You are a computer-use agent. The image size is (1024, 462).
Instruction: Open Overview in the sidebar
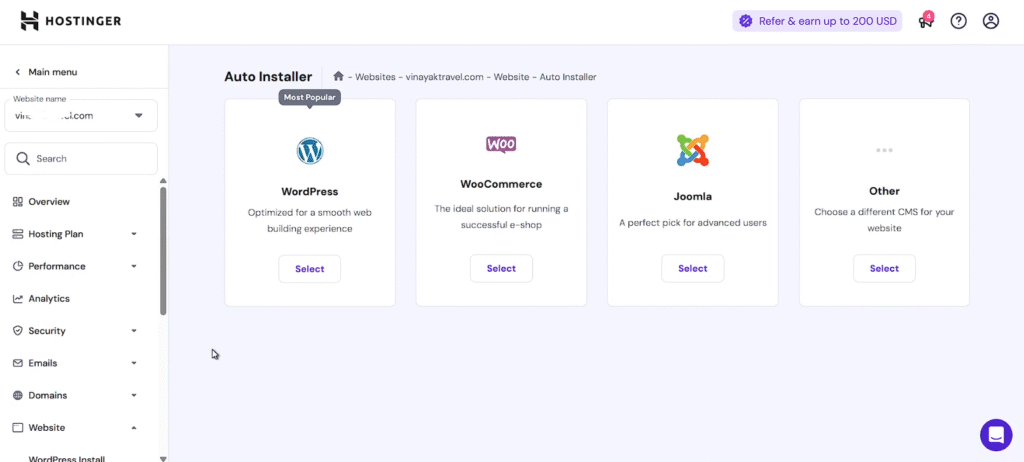[x=49, y=202]
